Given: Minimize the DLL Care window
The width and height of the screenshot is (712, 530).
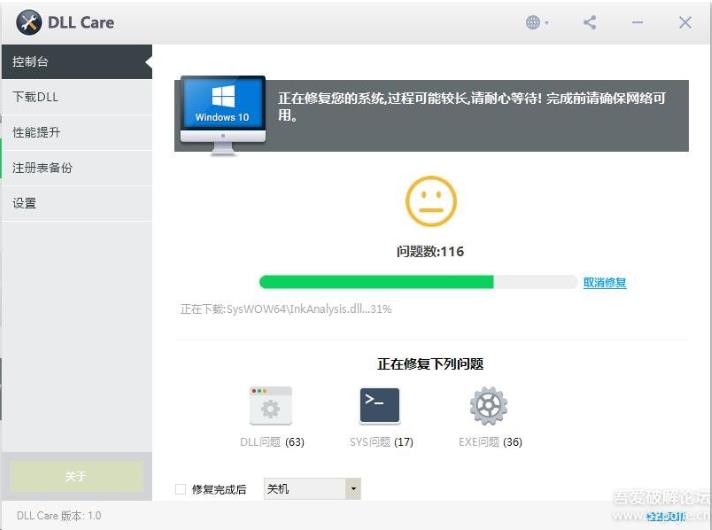Looking at the screenshot, I should tap(637, 23).
